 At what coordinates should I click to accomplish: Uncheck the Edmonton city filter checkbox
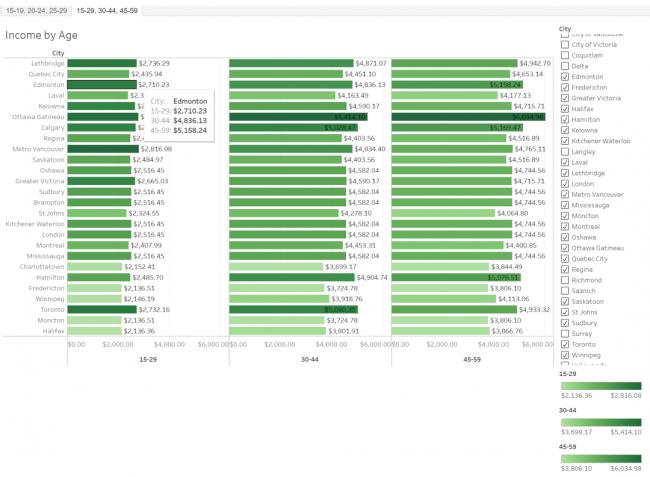tap(565, 77)
